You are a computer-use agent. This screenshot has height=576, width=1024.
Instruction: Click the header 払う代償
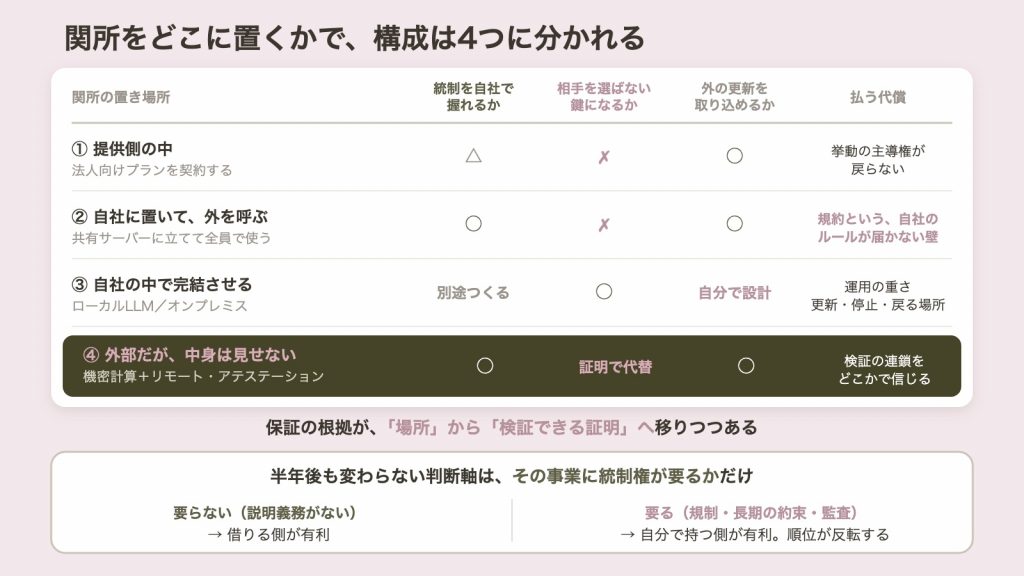click(x=878, y=97)
